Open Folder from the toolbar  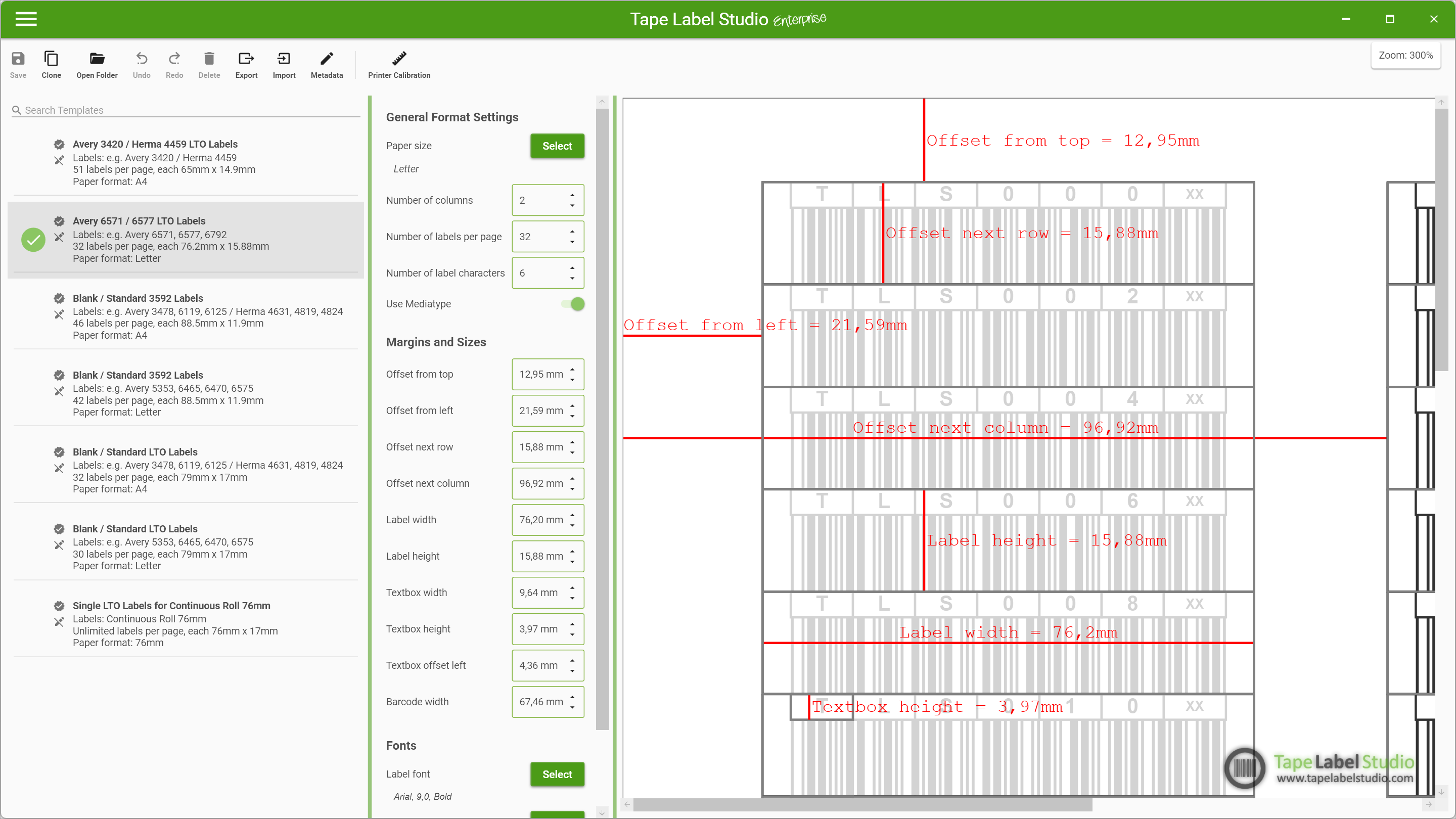coord(97,64)
